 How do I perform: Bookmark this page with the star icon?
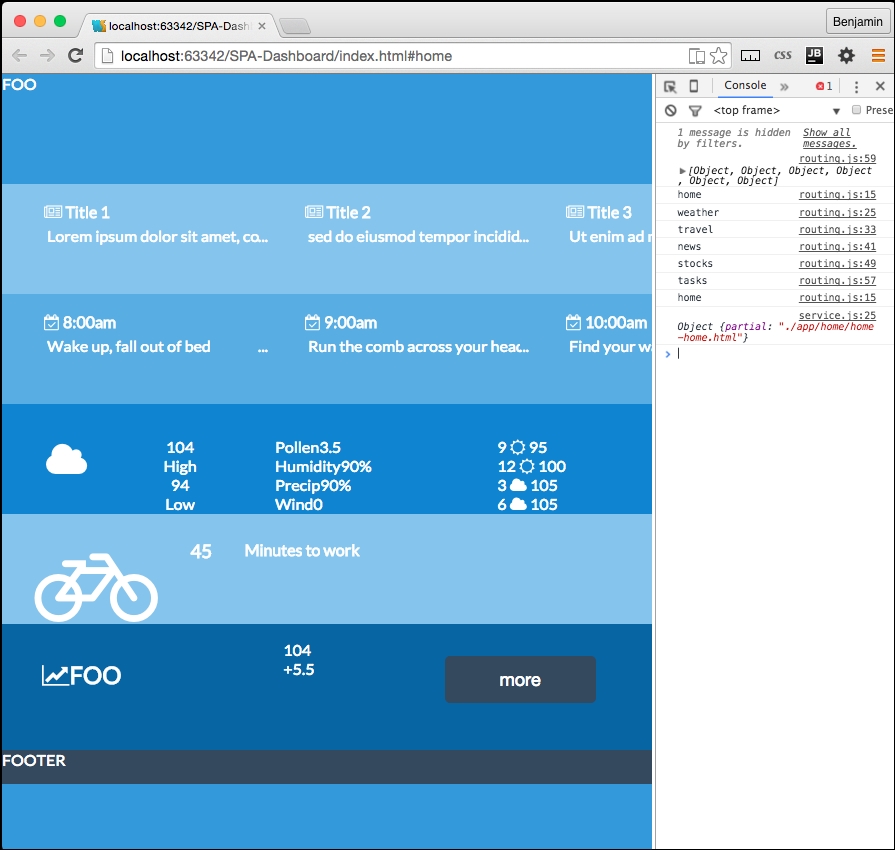click(719, 56)
